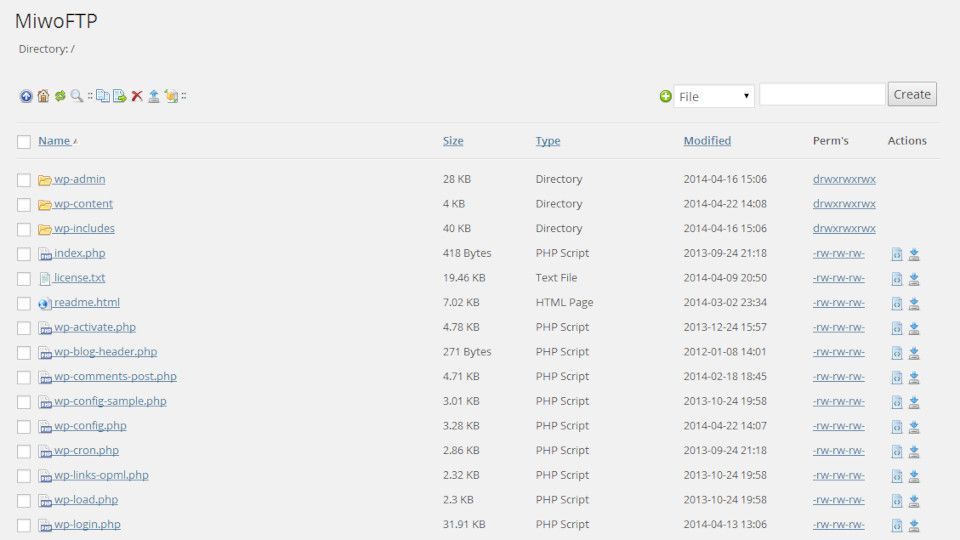
Task: Open the search magnifier tool
Action: pos(77,96)
